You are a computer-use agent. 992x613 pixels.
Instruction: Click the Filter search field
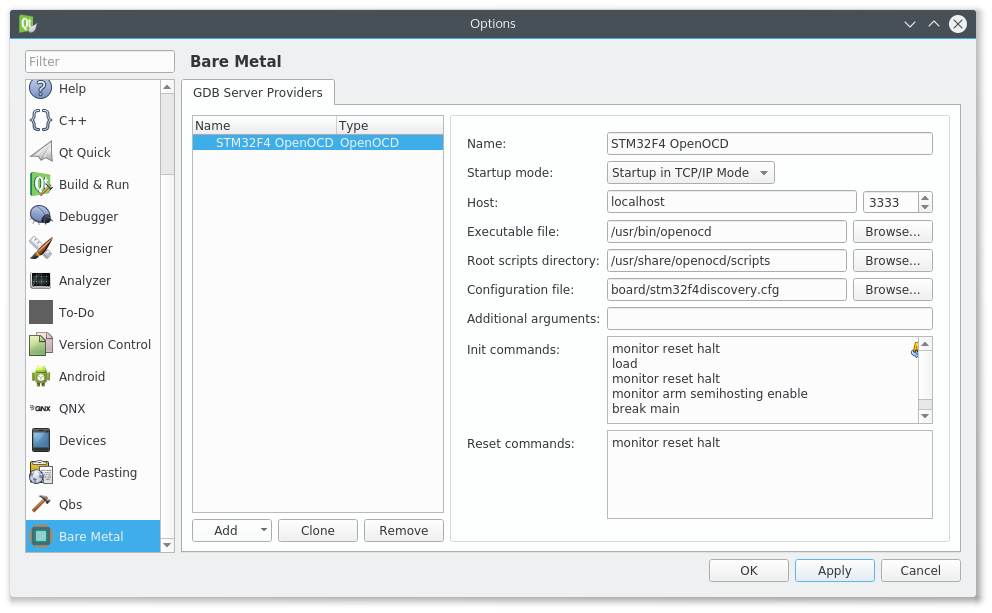100,61
